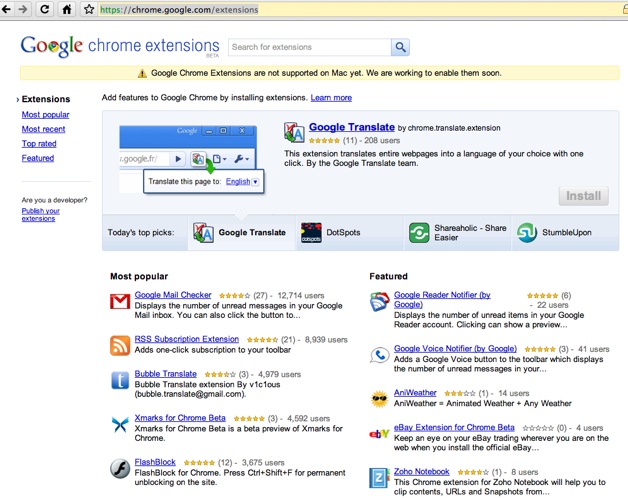Select StumbleUpon in today's top picks
Image resolution: width=628 pixels, height=498 pixels.
[x=565, y=233]
